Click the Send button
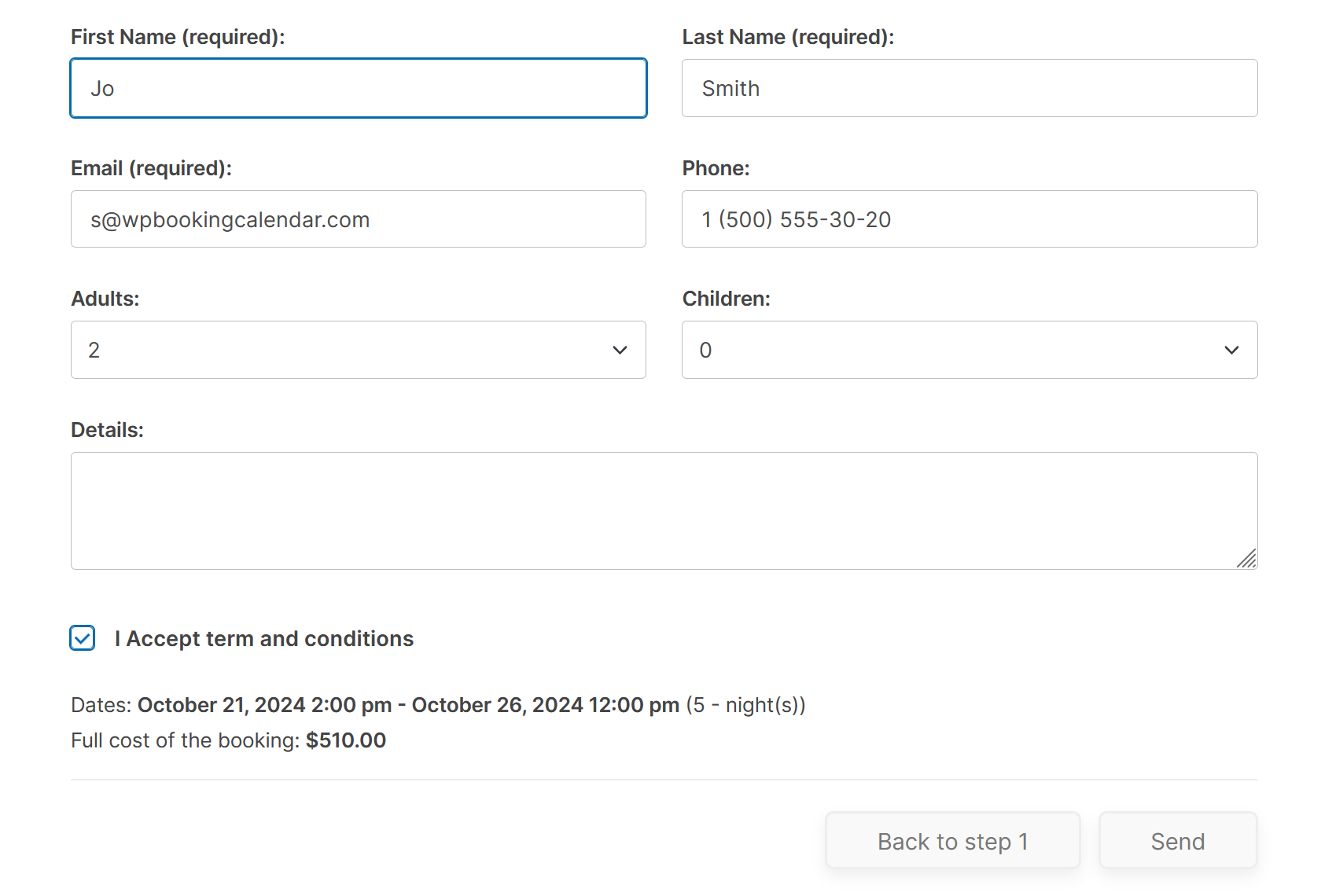The height and width of the screenshot is (896, 1321). [1177, 839]
